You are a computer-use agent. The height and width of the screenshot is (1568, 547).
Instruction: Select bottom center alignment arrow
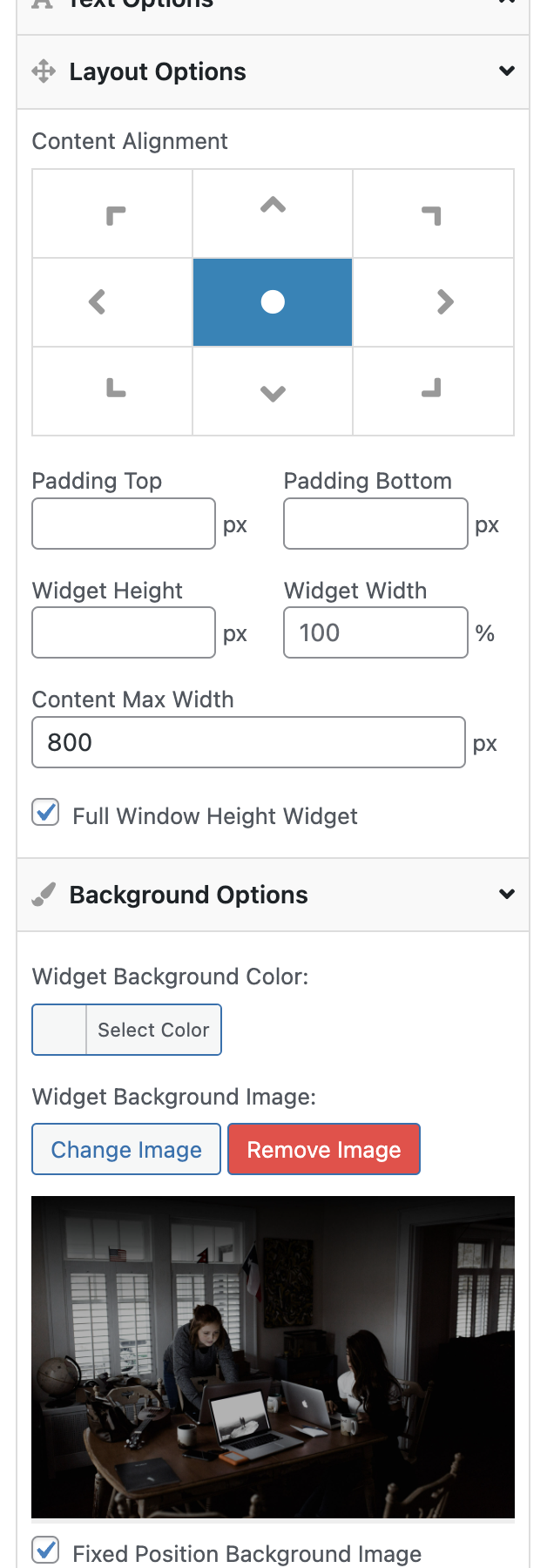pos(273,391)
